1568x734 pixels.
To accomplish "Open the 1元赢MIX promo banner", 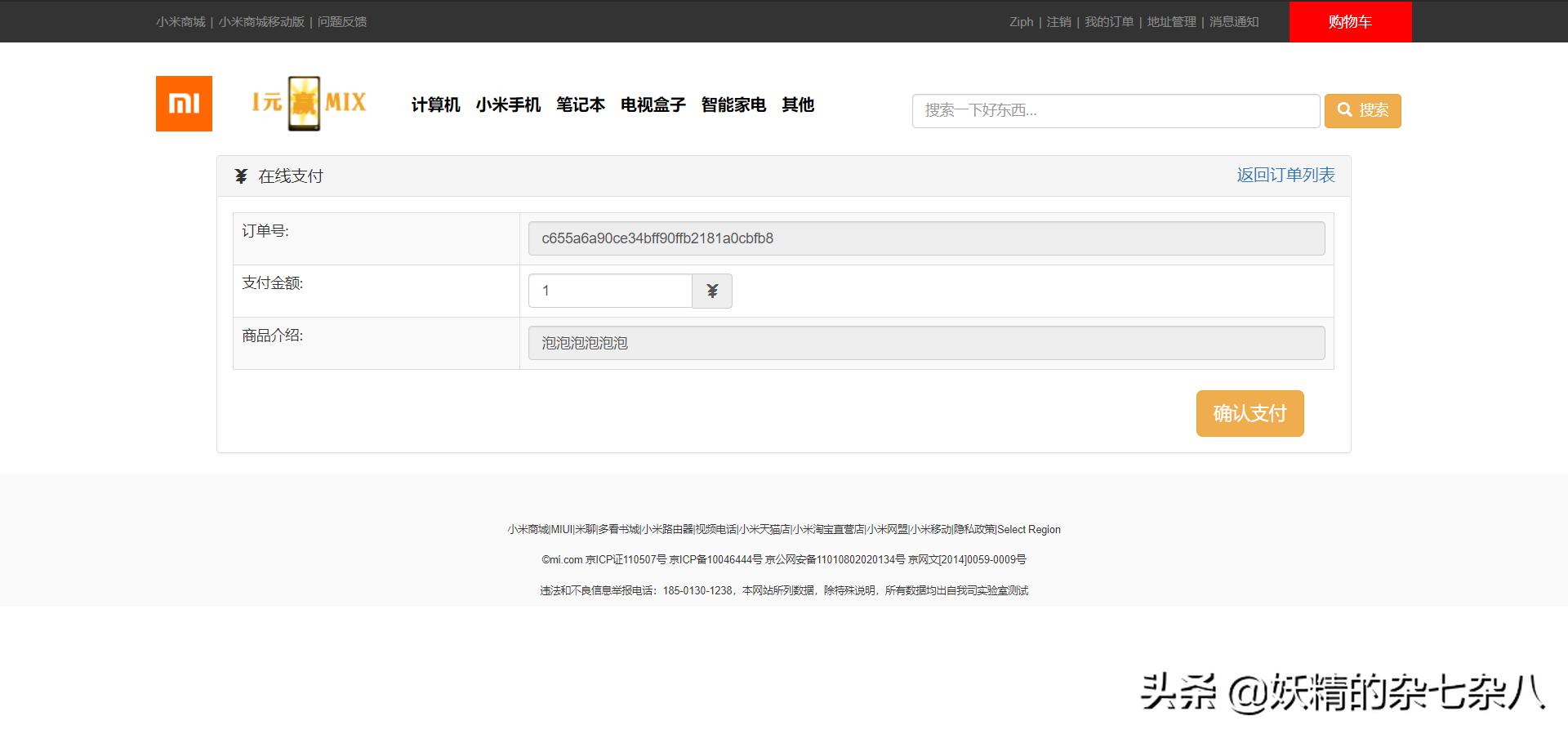I will click(309, 103).
